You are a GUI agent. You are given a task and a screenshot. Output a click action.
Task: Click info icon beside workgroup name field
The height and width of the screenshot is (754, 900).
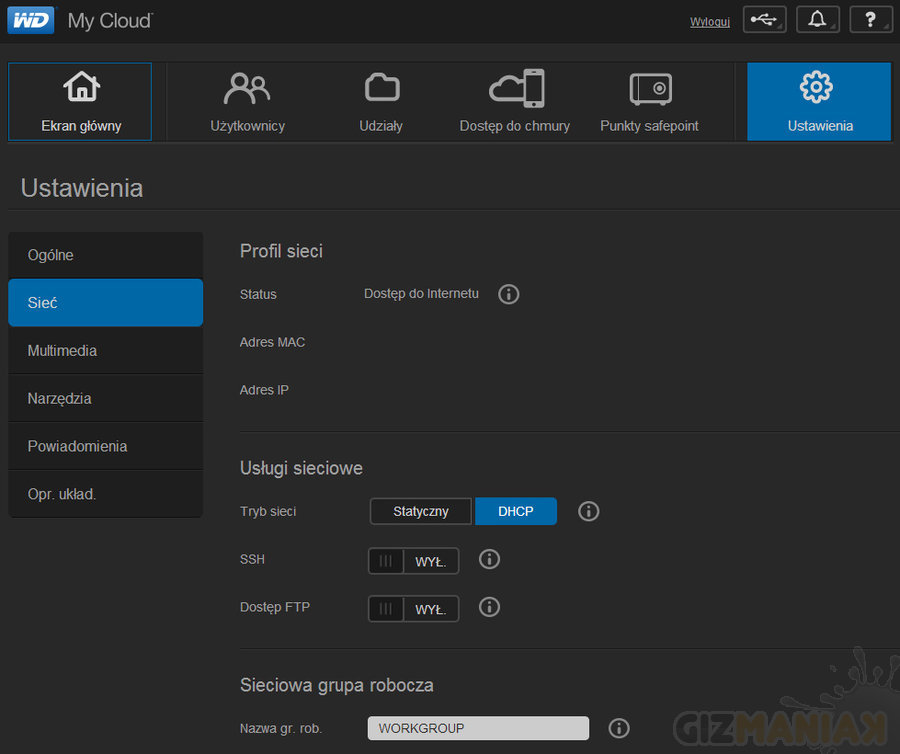coord(619,728)
